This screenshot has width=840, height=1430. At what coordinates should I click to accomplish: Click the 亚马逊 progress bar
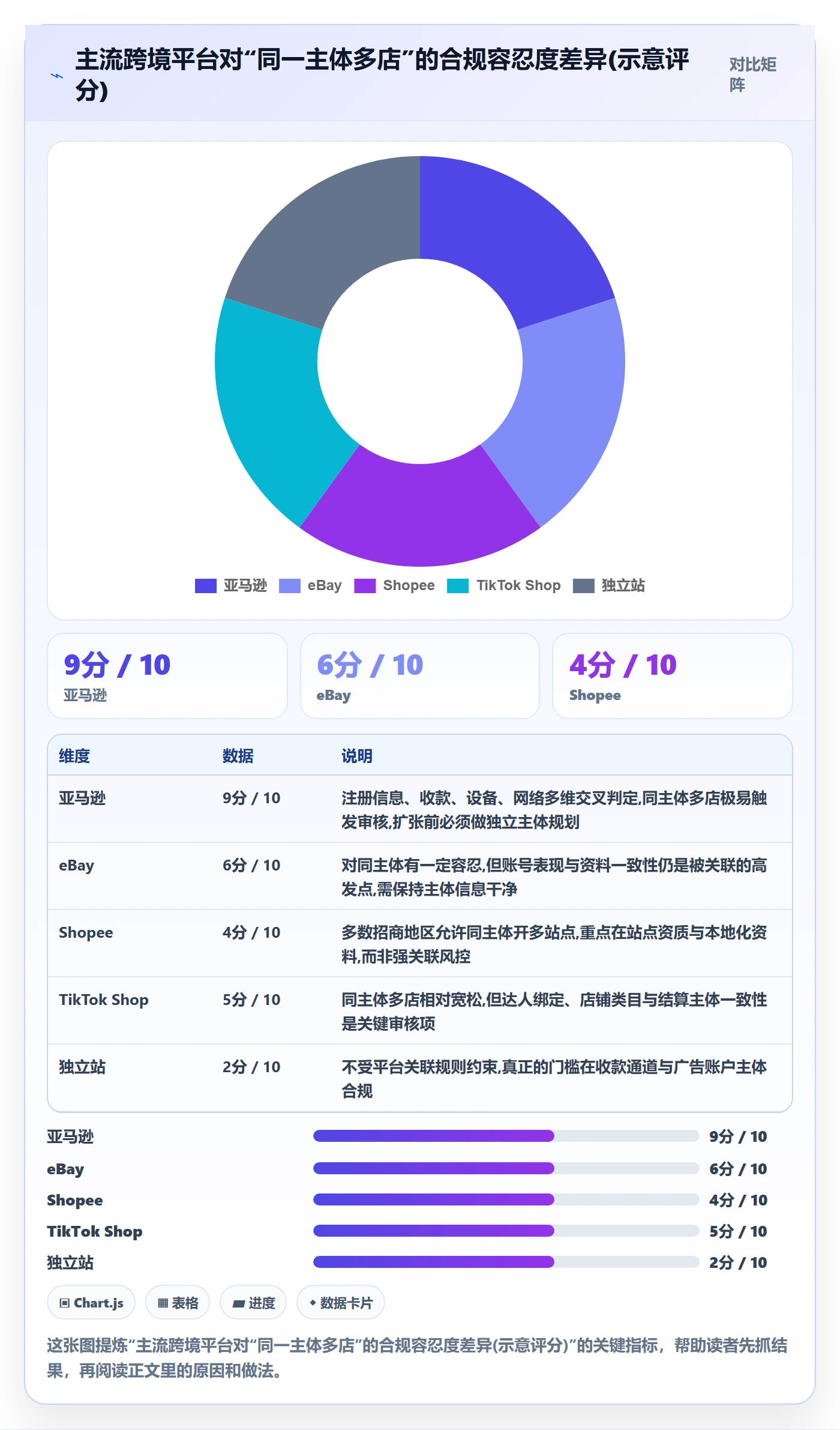pos(506,1136)
